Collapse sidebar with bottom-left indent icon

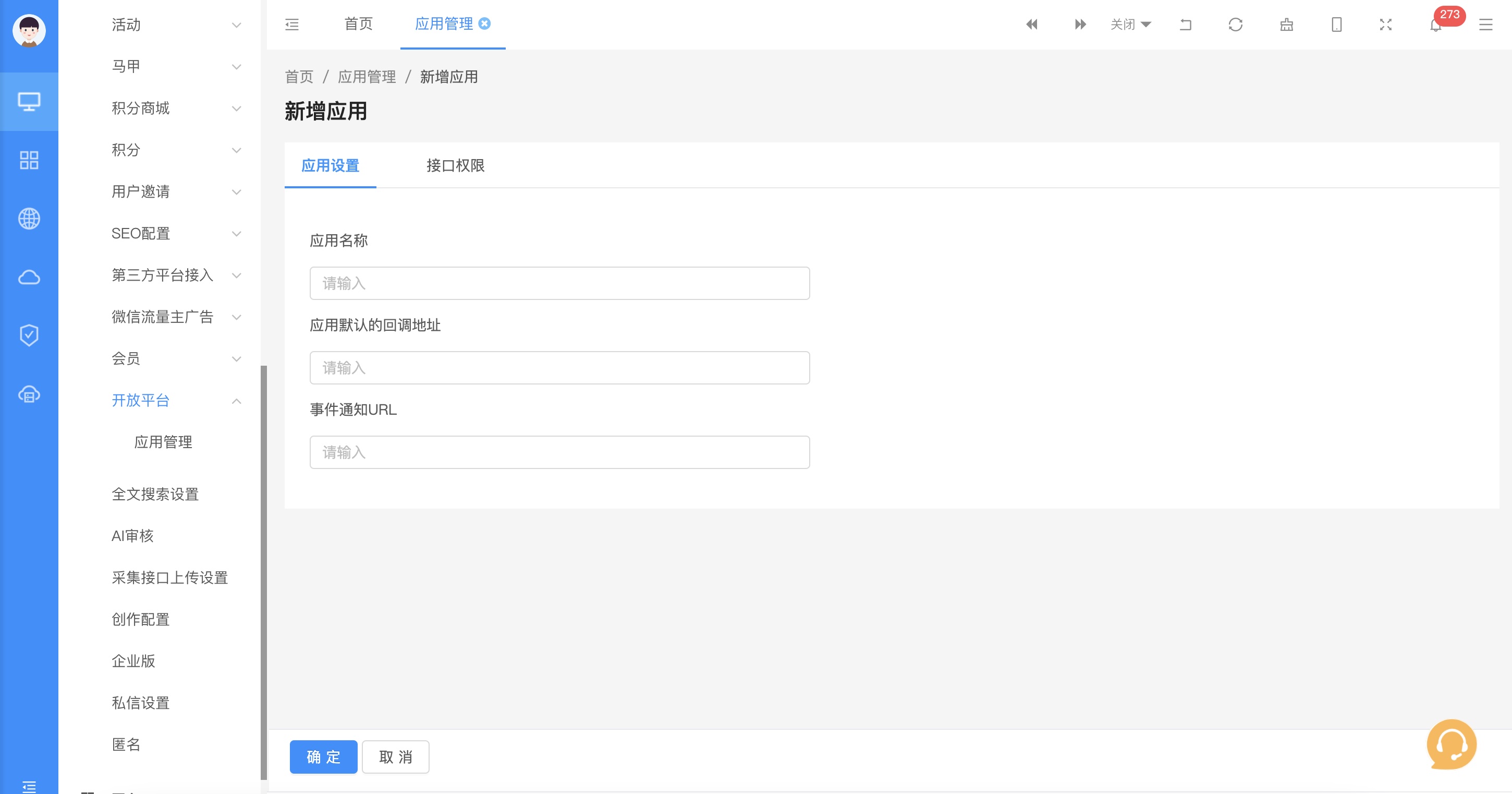[29, 786]
